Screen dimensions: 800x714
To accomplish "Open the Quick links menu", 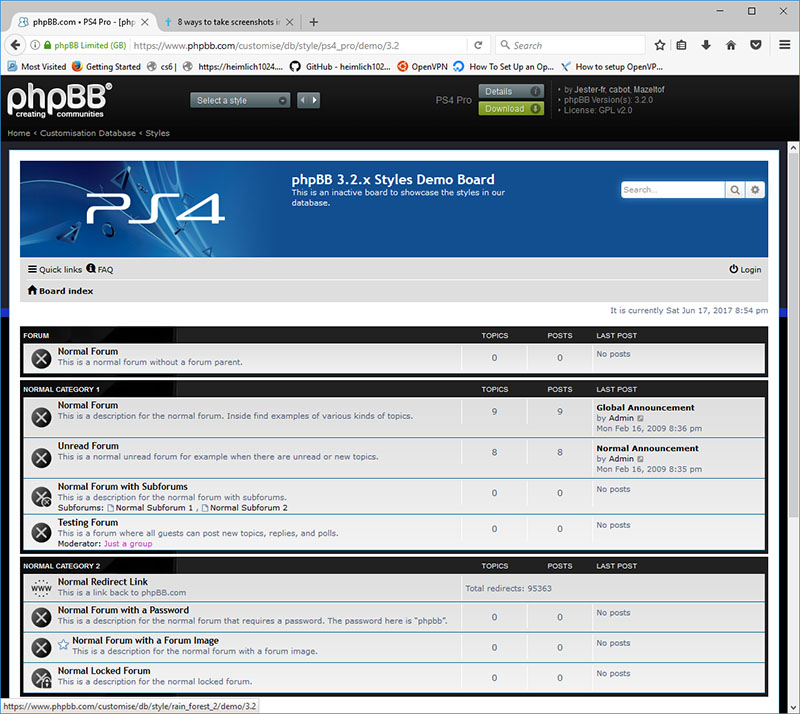I will click(55, 269).
